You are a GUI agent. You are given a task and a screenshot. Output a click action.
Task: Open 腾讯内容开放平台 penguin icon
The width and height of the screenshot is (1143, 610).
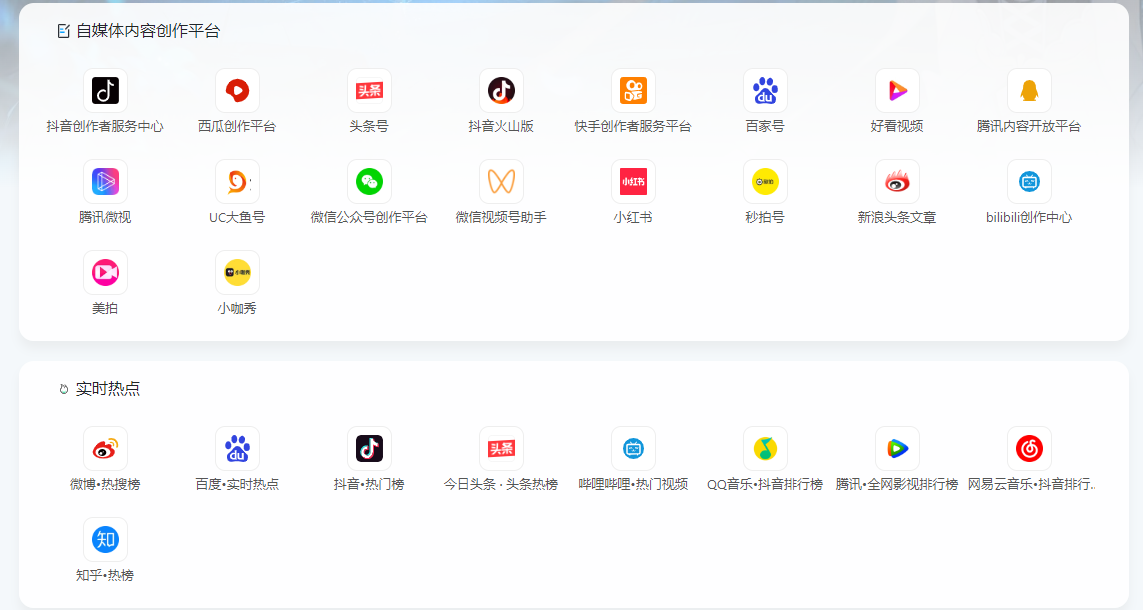click(x=1029, y=90)
